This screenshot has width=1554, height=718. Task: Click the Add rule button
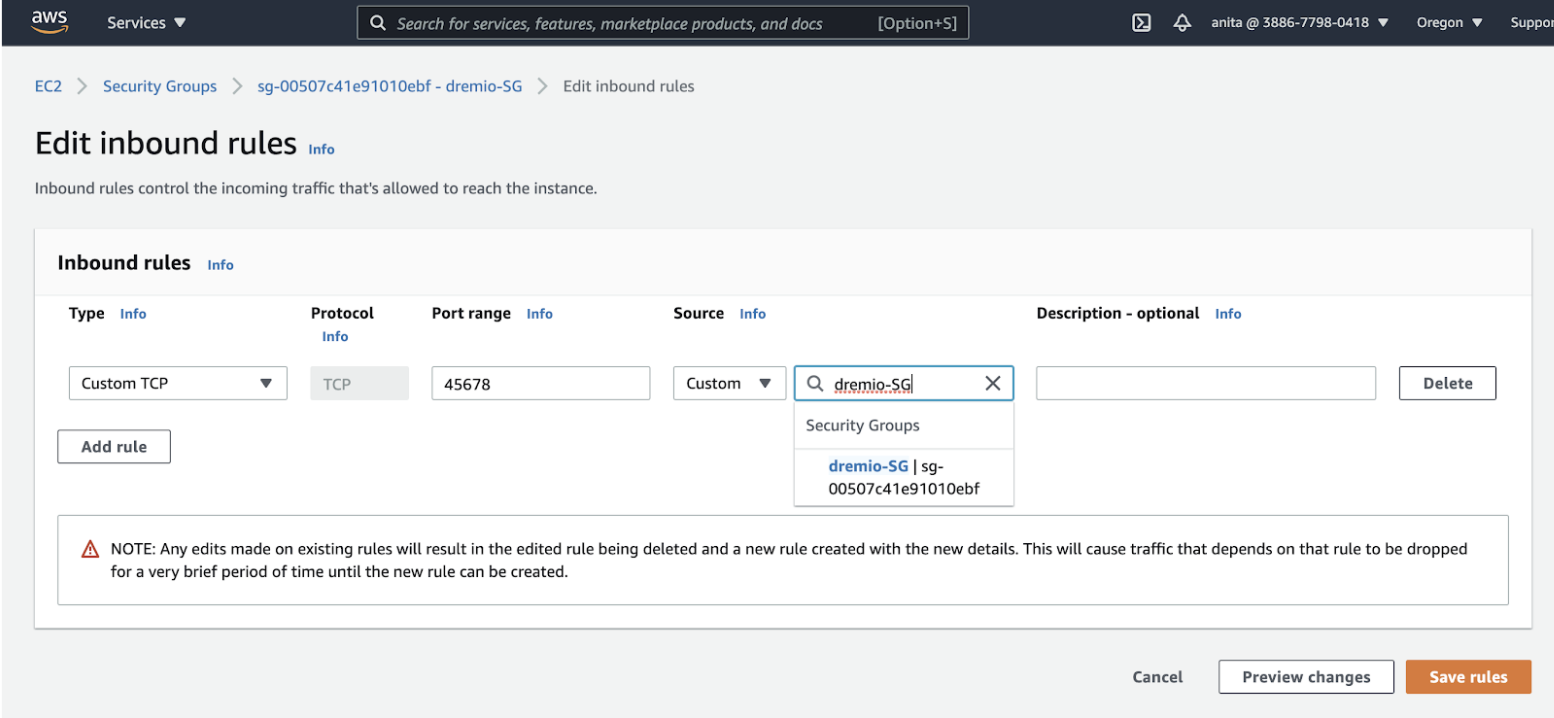point(114,447)
